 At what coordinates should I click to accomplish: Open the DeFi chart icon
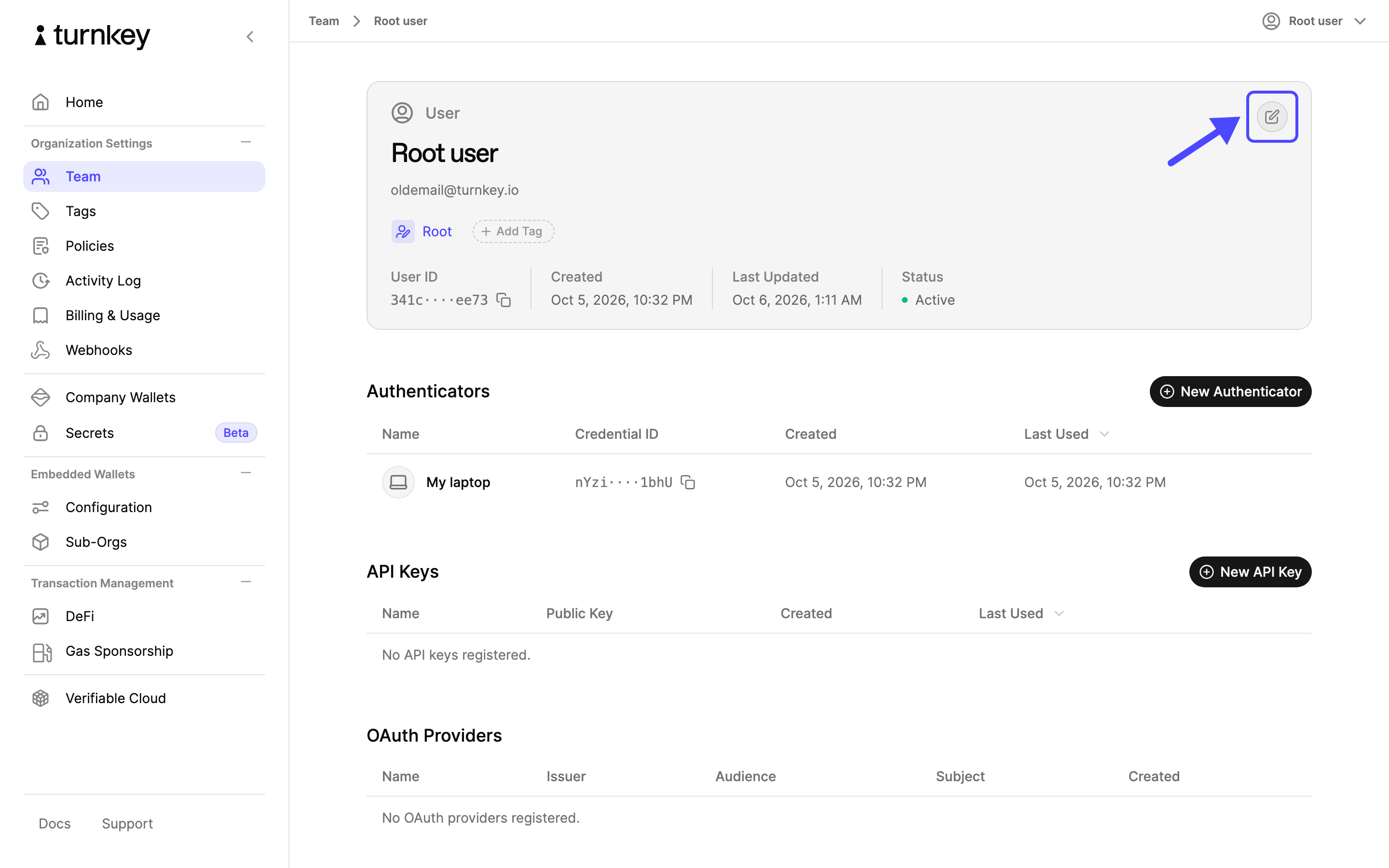point(40,617)
